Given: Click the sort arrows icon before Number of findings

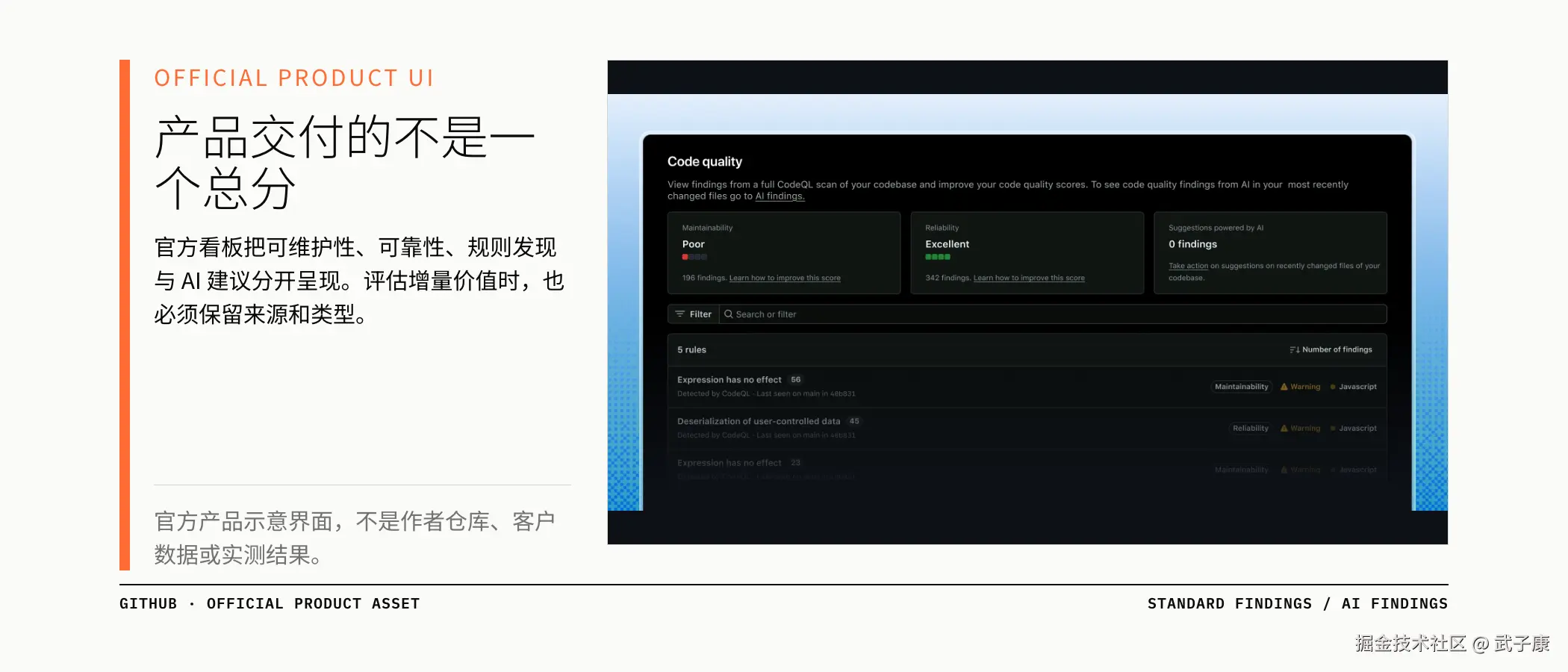Looking at the screenshot, I should coord(1295,349).
